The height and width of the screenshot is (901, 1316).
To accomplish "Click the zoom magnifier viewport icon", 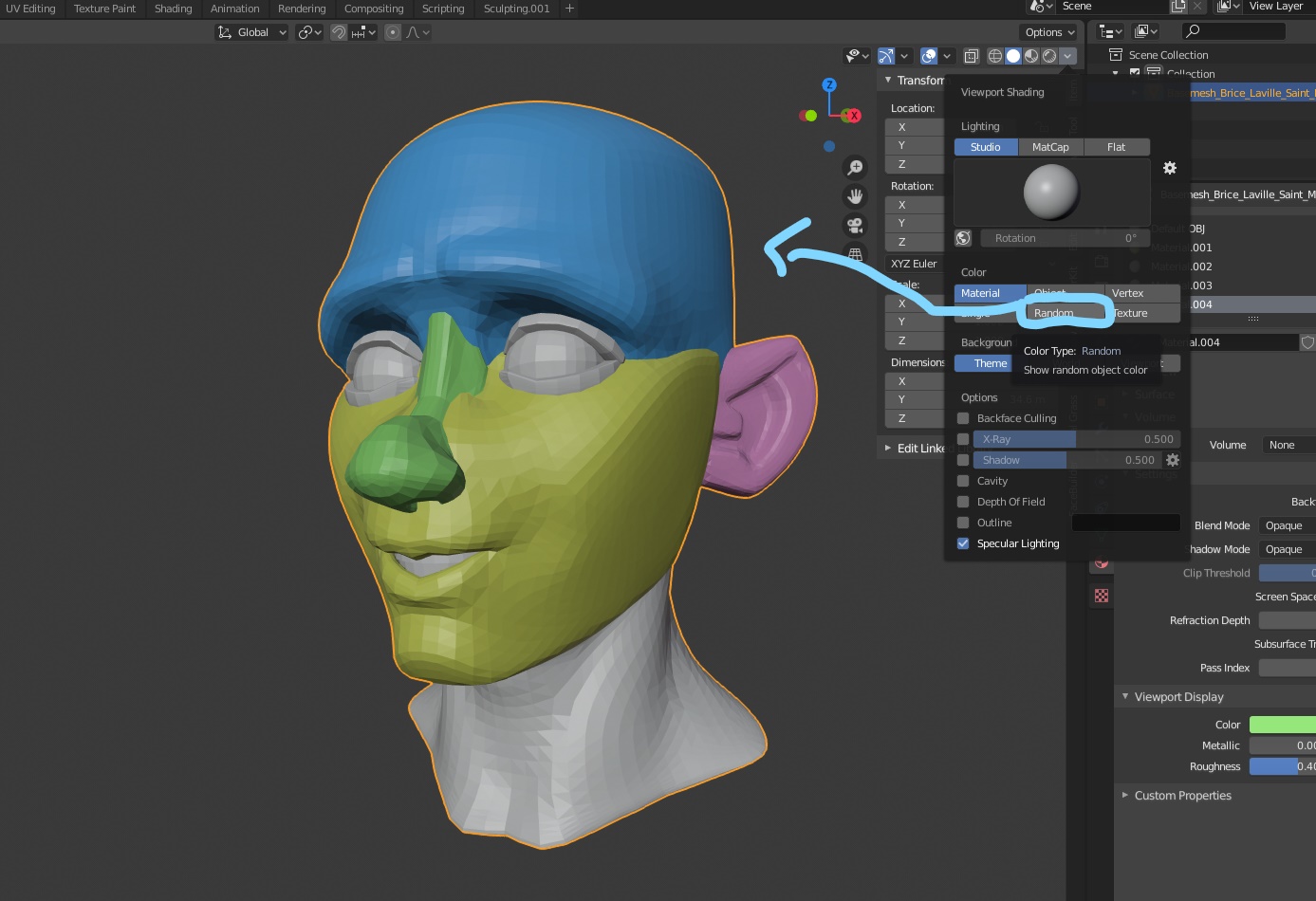I will (855, 168).
